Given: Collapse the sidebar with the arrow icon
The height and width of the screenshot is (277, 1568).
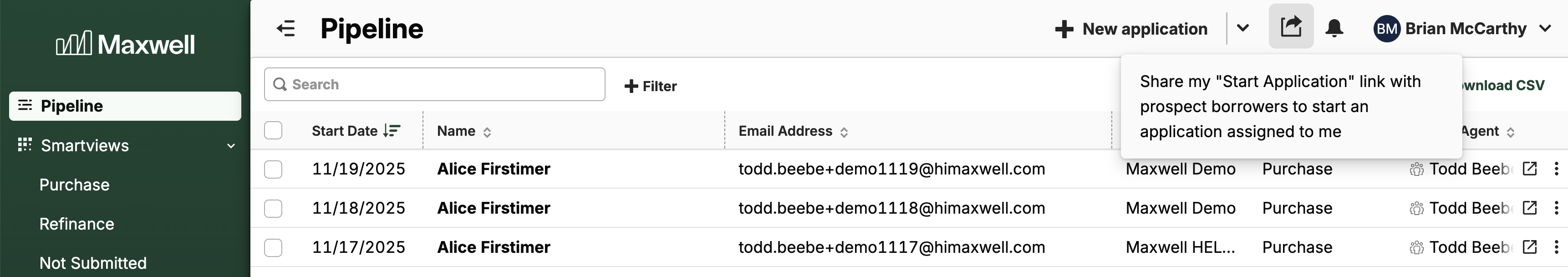Looking at the screenshot, I should coord(285,29).
